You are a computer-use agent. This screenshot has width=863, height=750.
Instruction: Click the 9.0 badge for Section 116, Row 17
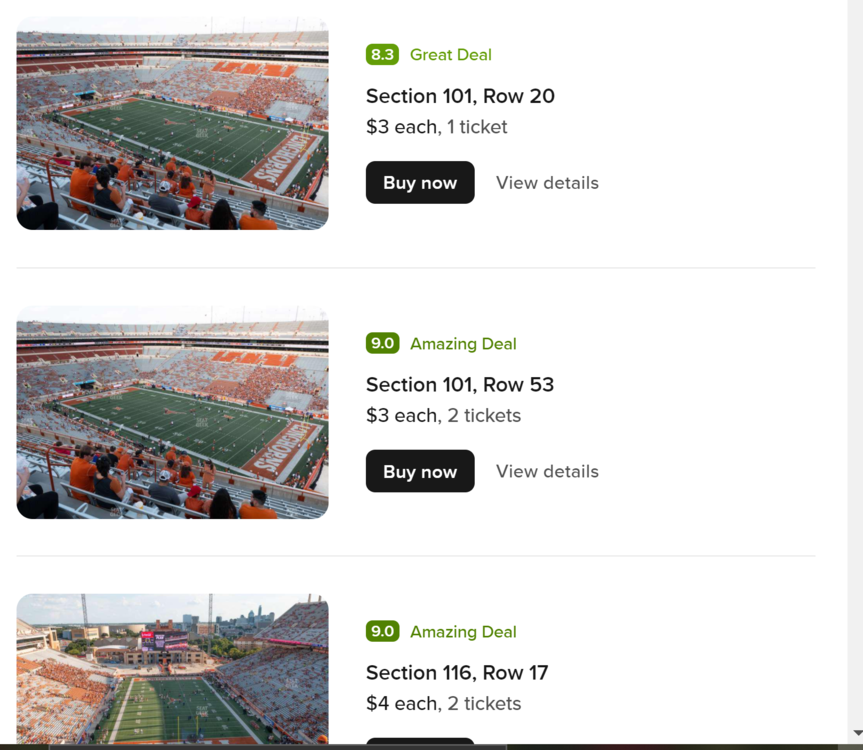pyautogui.click(x=382, y=631)
